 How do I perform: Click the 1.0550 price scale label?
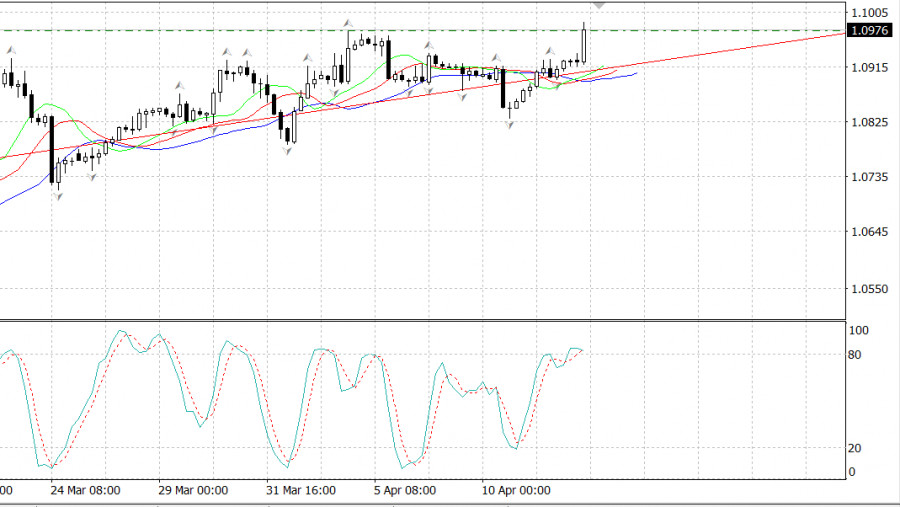pos(870,289)
